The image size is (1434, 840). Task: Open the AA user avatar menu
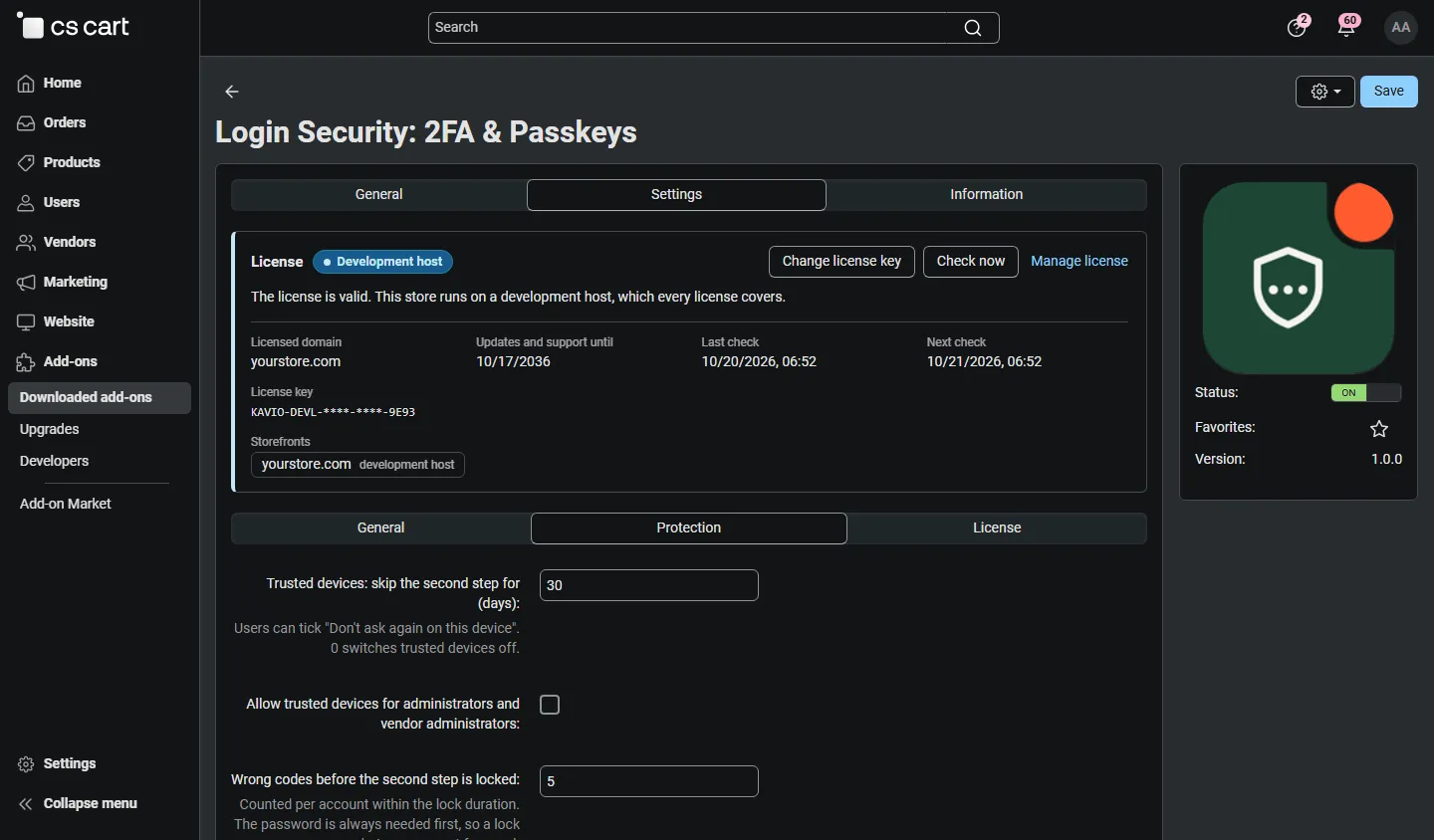(x=1401, y=28)
